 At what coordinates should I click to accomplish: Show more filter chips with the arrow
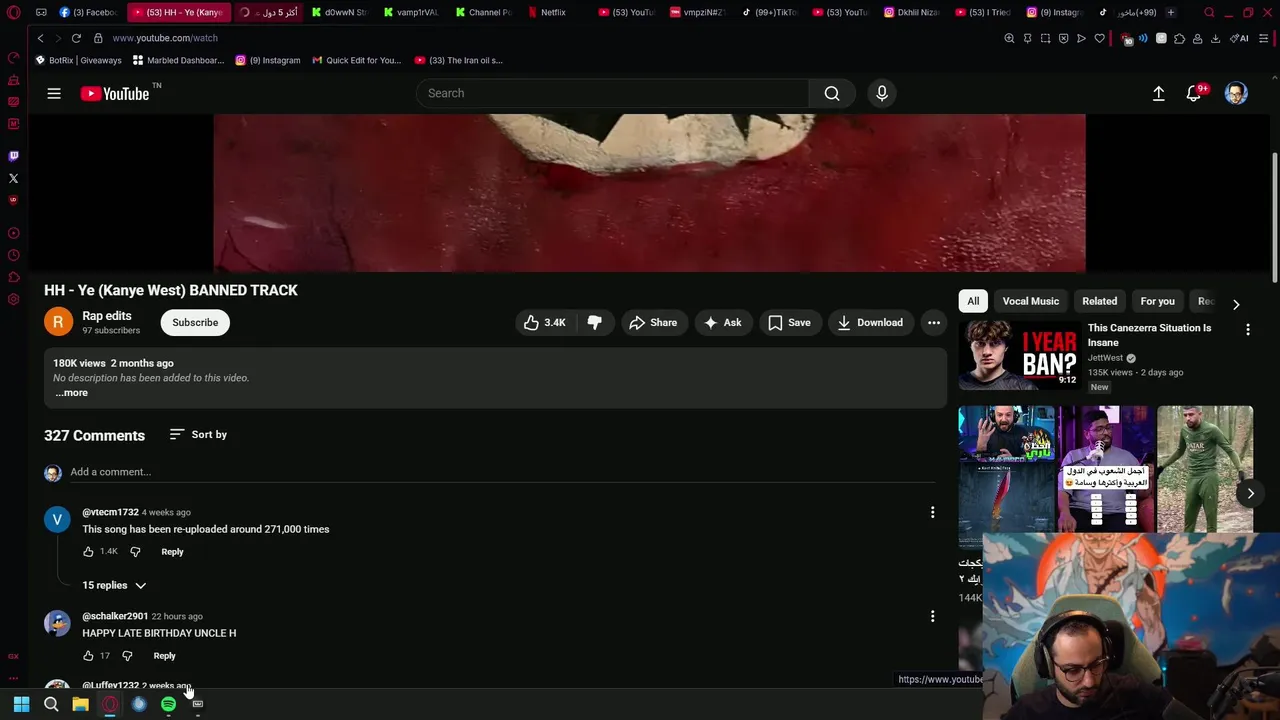pos(1236,304)
